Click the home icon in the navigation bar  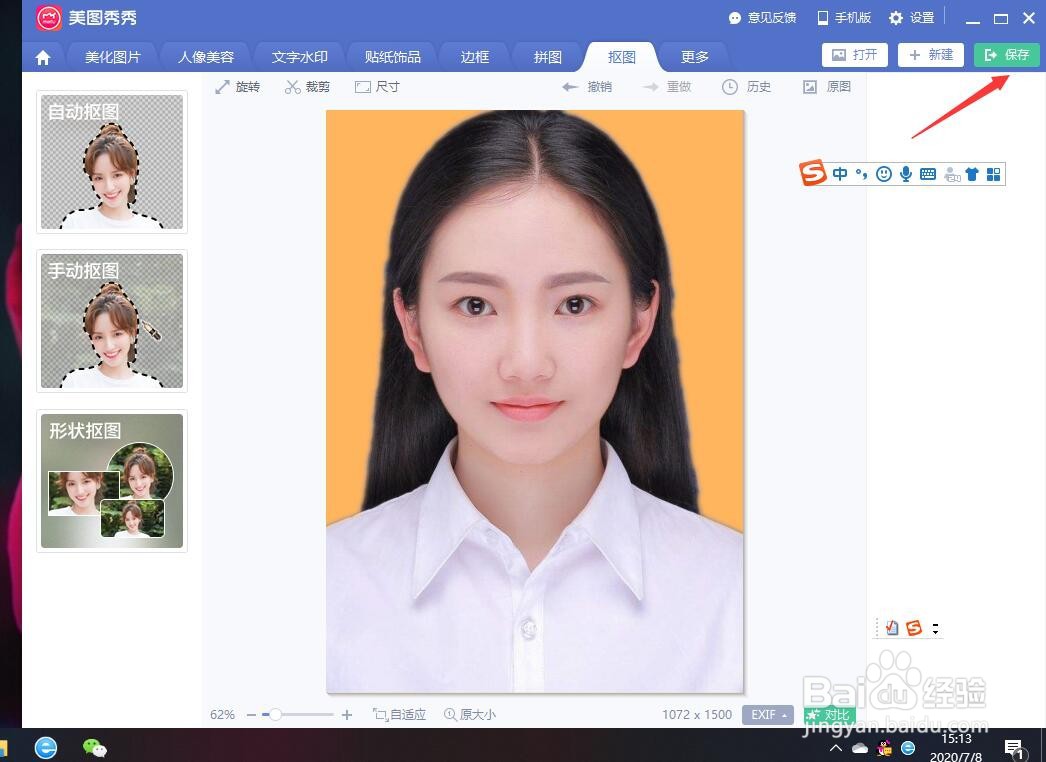tap(42, 57)
